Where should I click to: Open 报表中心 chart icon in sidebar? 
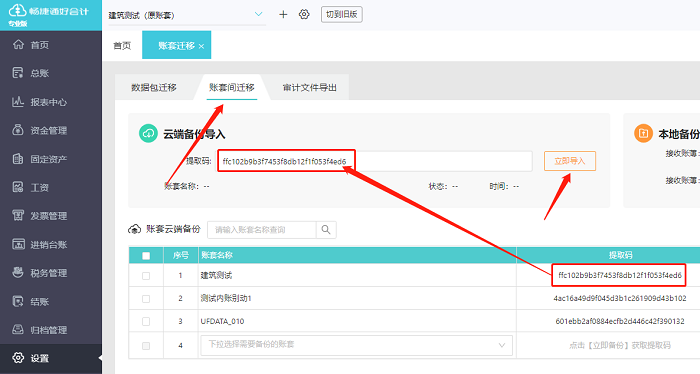[x=18, y=102]
